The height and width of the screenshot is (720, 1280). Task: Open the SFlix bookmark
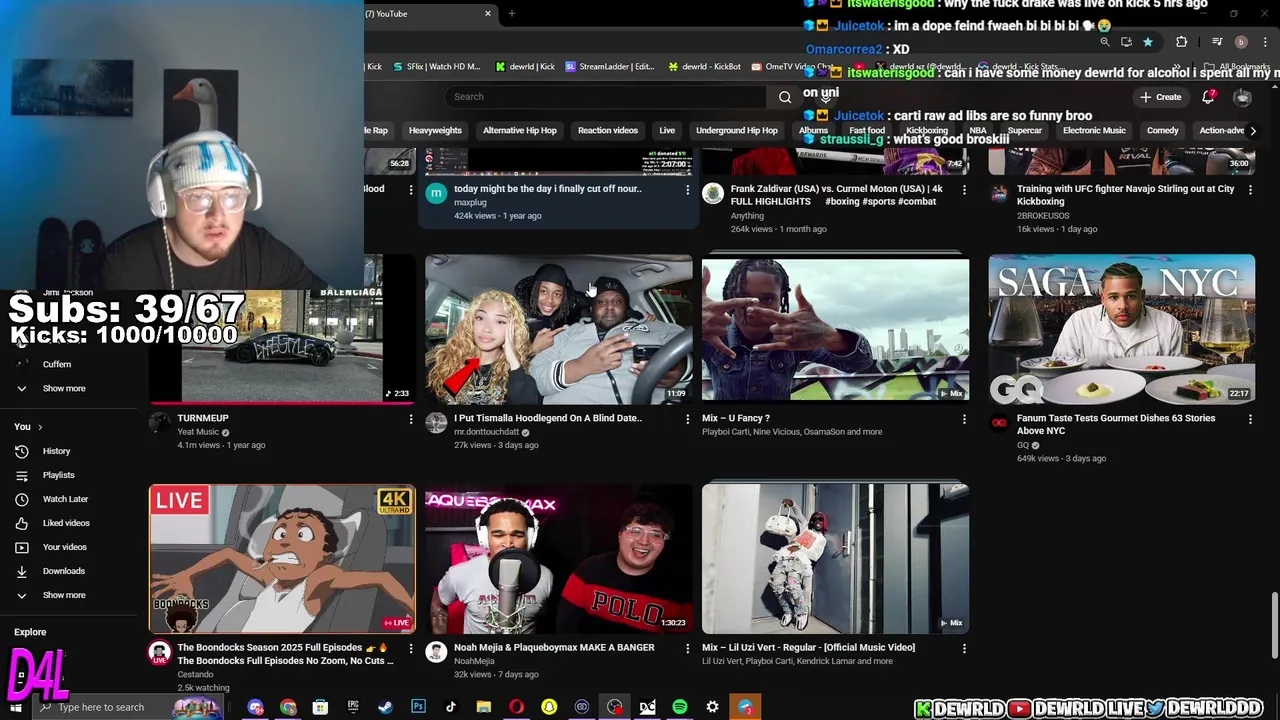point(437,67)
